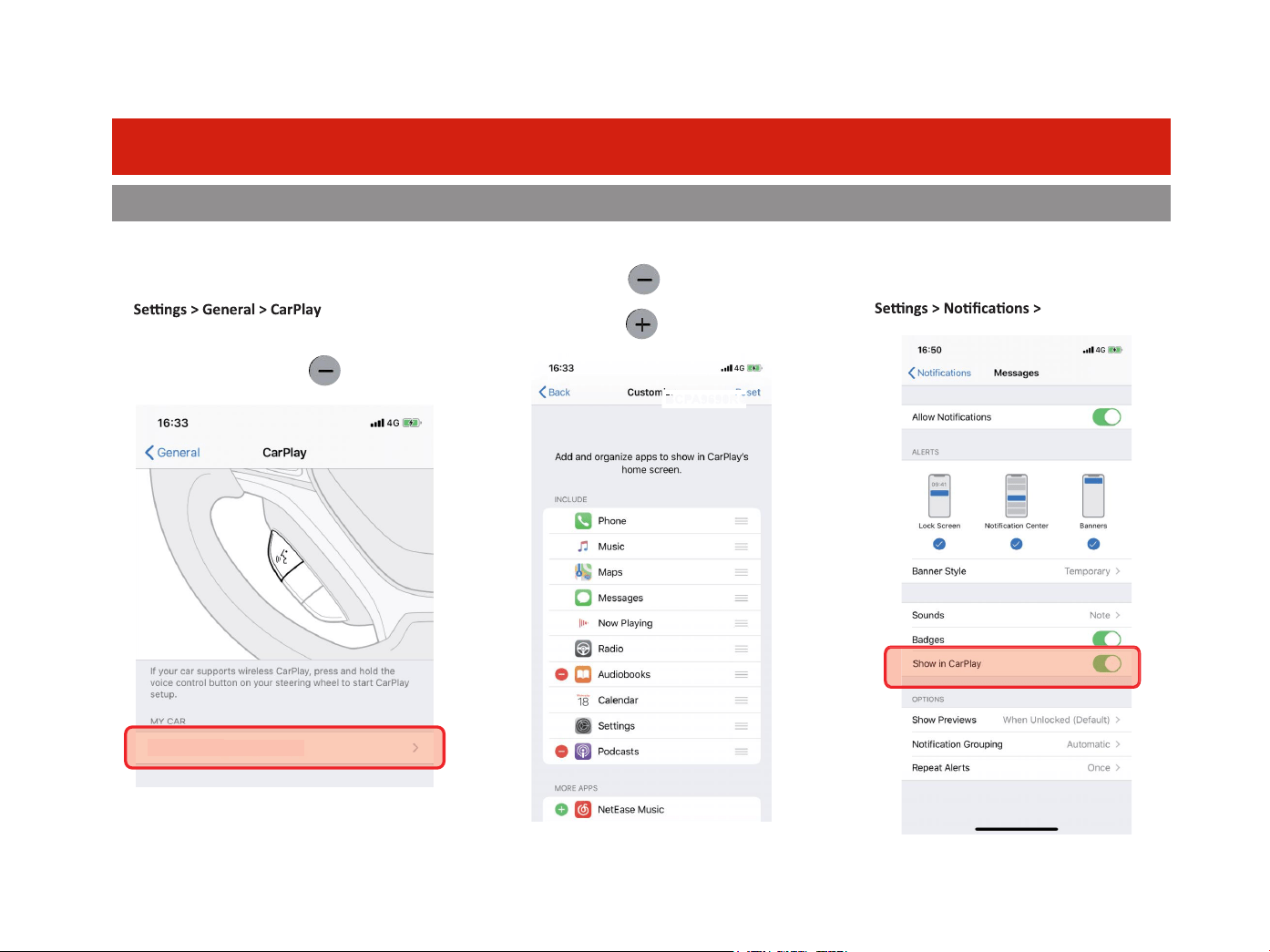Select the Phone row label
Screen dimensions: 1270x952
612,521
